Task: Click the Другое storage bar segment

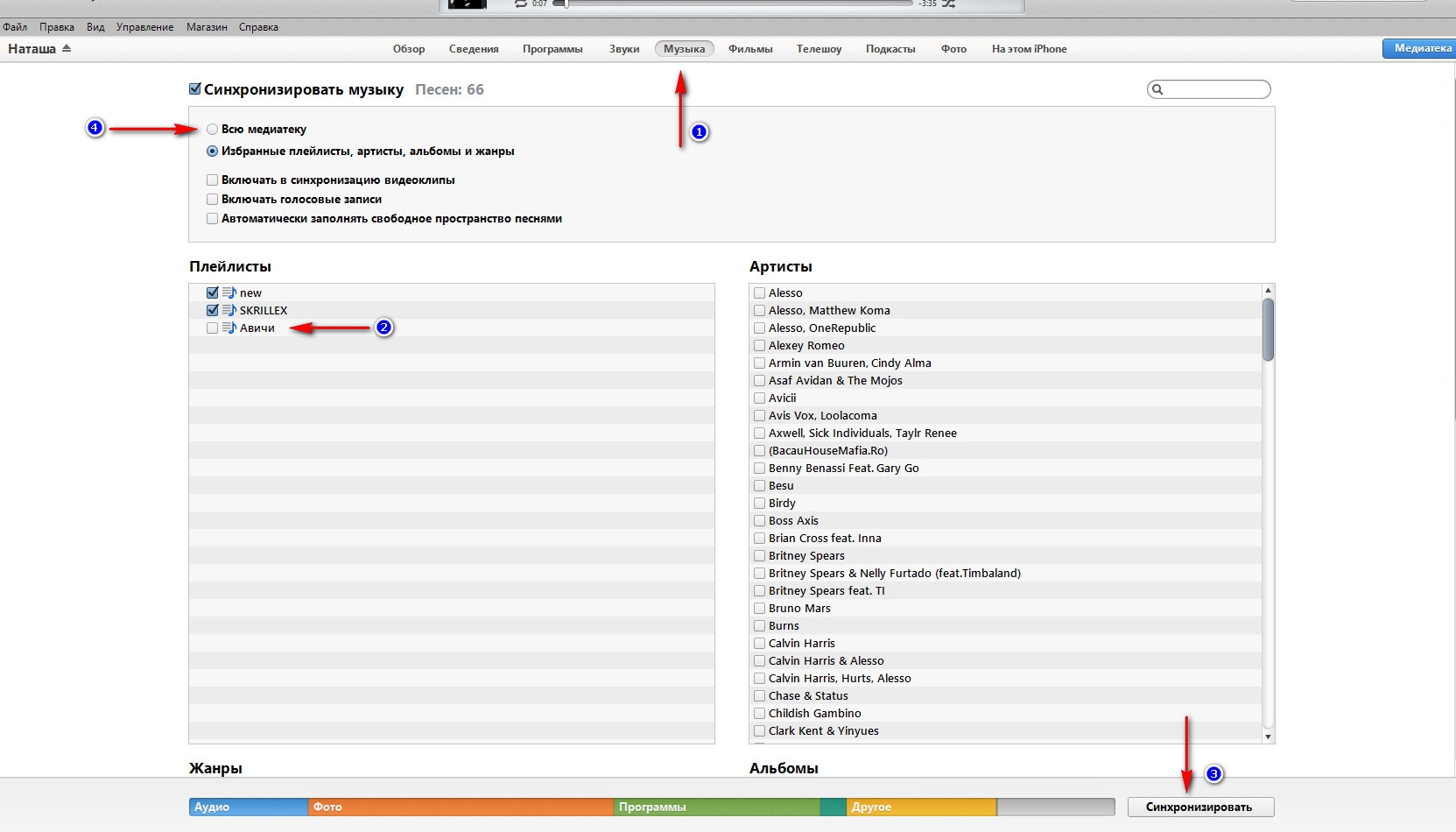Action: (922, 807)
